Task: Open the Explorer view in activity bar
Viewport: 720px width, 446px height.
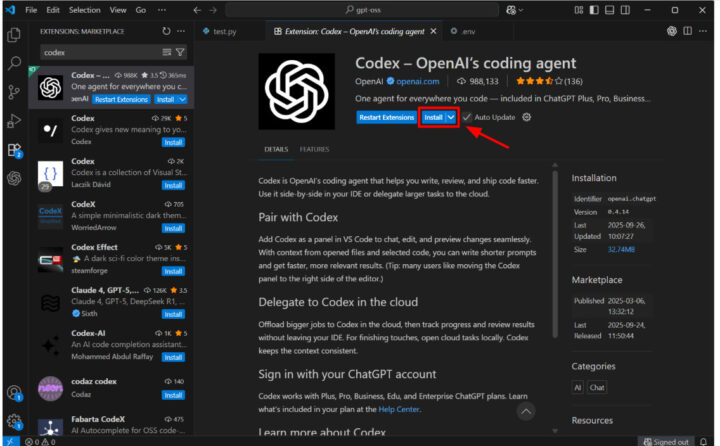Action: (14, 34)
